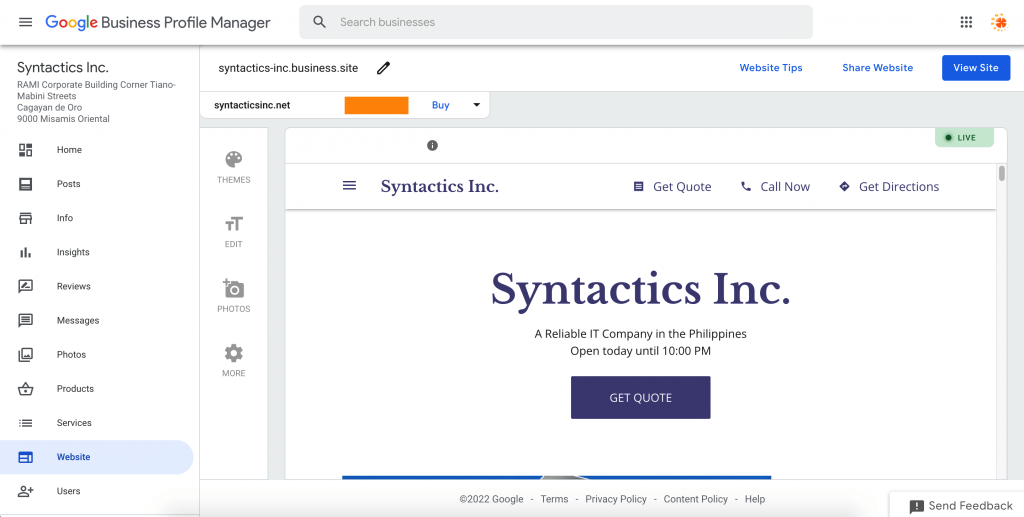The height and width of the screenshot is (517, 1024).
Task: Click the Google Business Profile Manager logo
Action: 157,22
